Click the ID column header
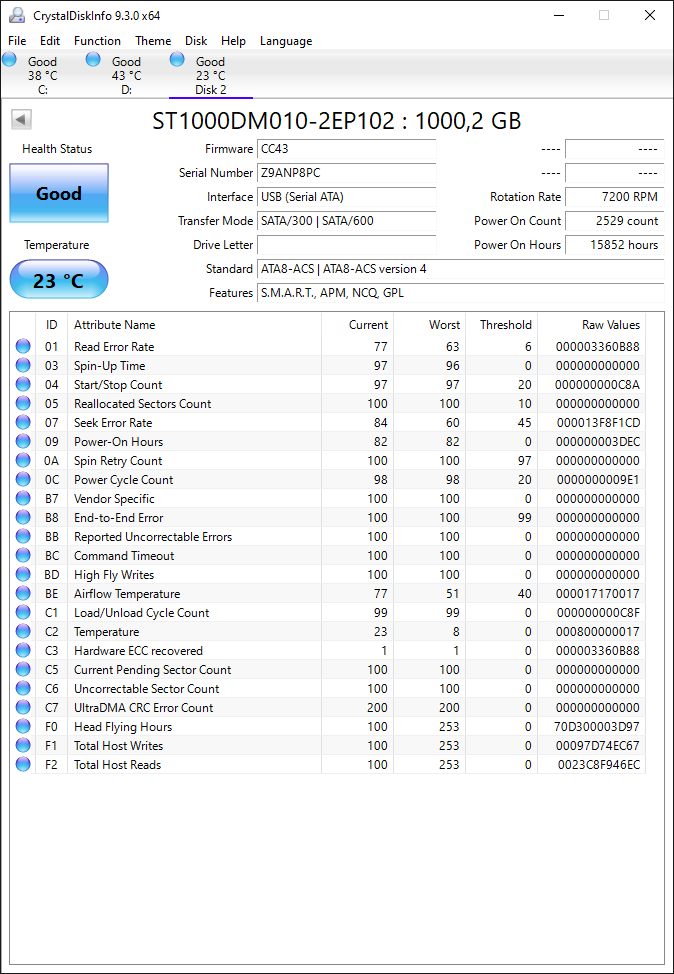Image resolution: width=674 pixels, height=974 pixels. click(x=51, y=325)
